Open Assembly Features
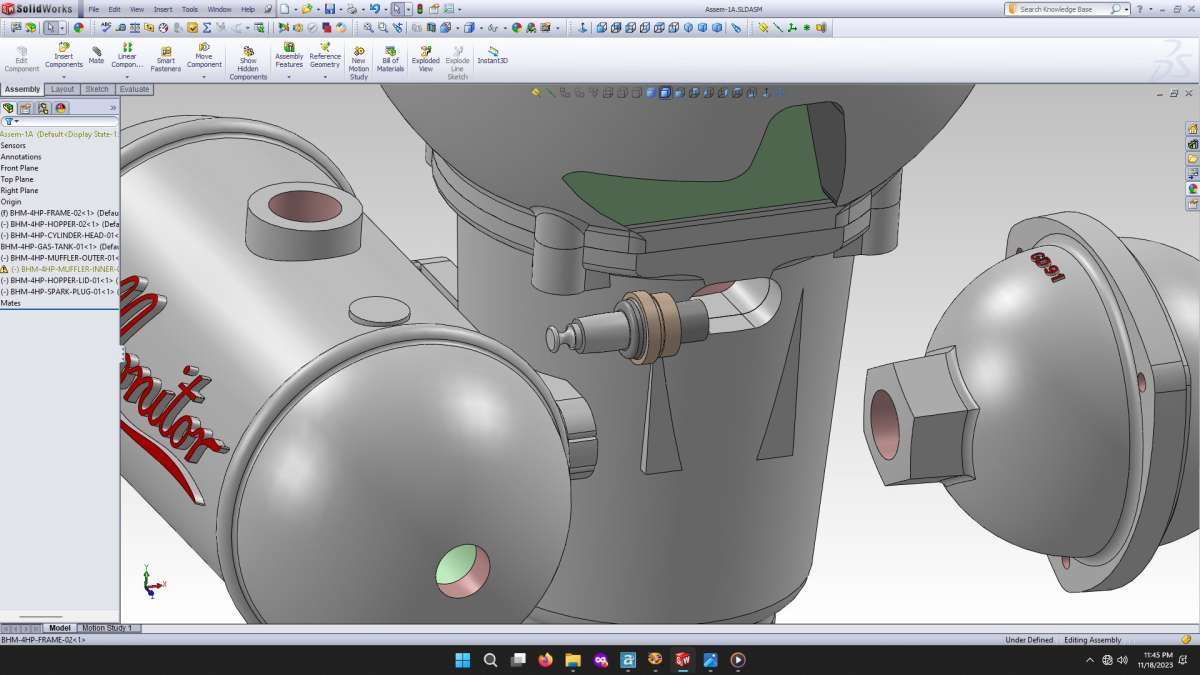Viewport: 1200px width, 675px height. point(289,56)
